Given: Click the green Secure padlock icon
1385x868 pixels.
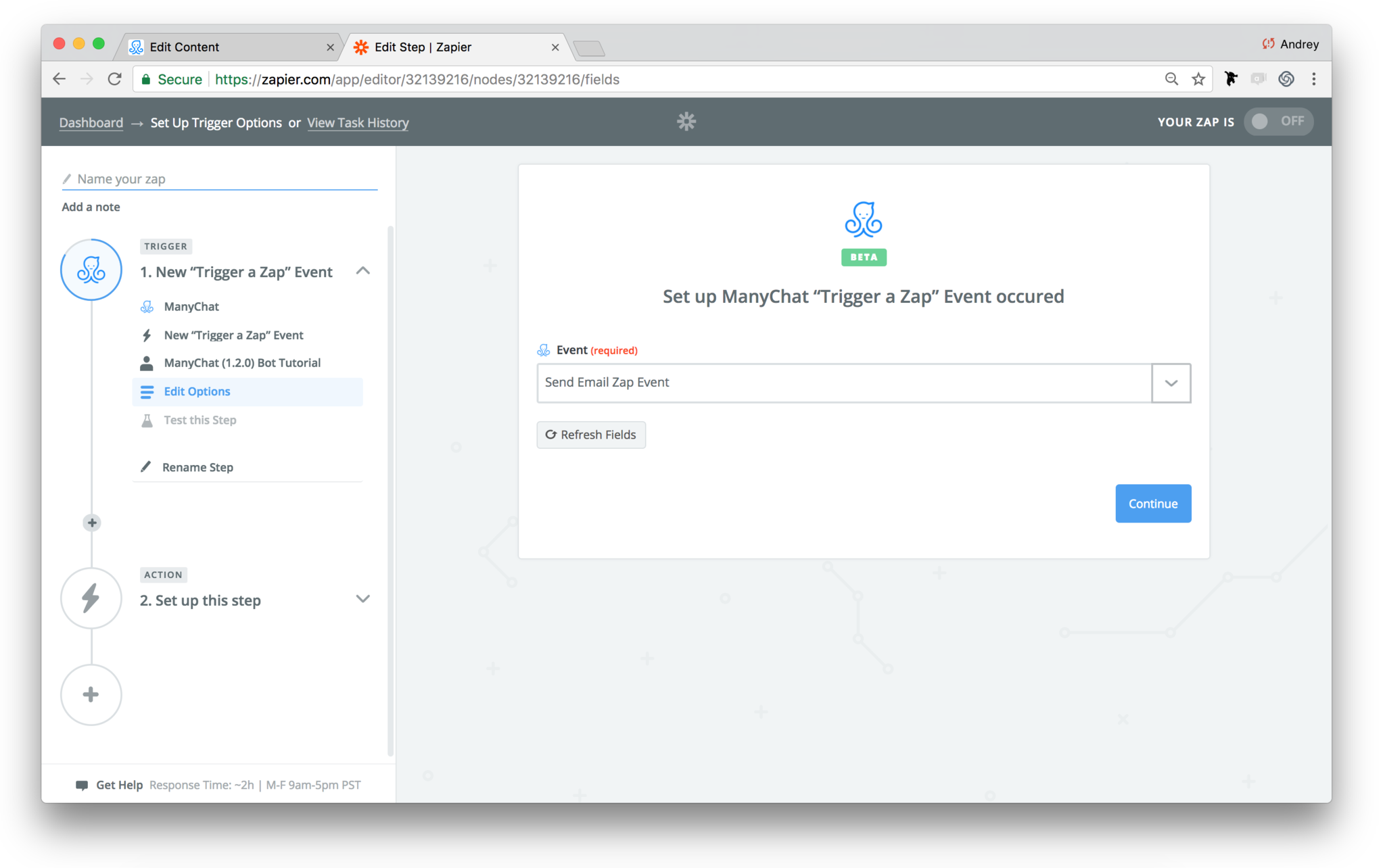Looking at the screenshot, I should [x=145, y=79].
